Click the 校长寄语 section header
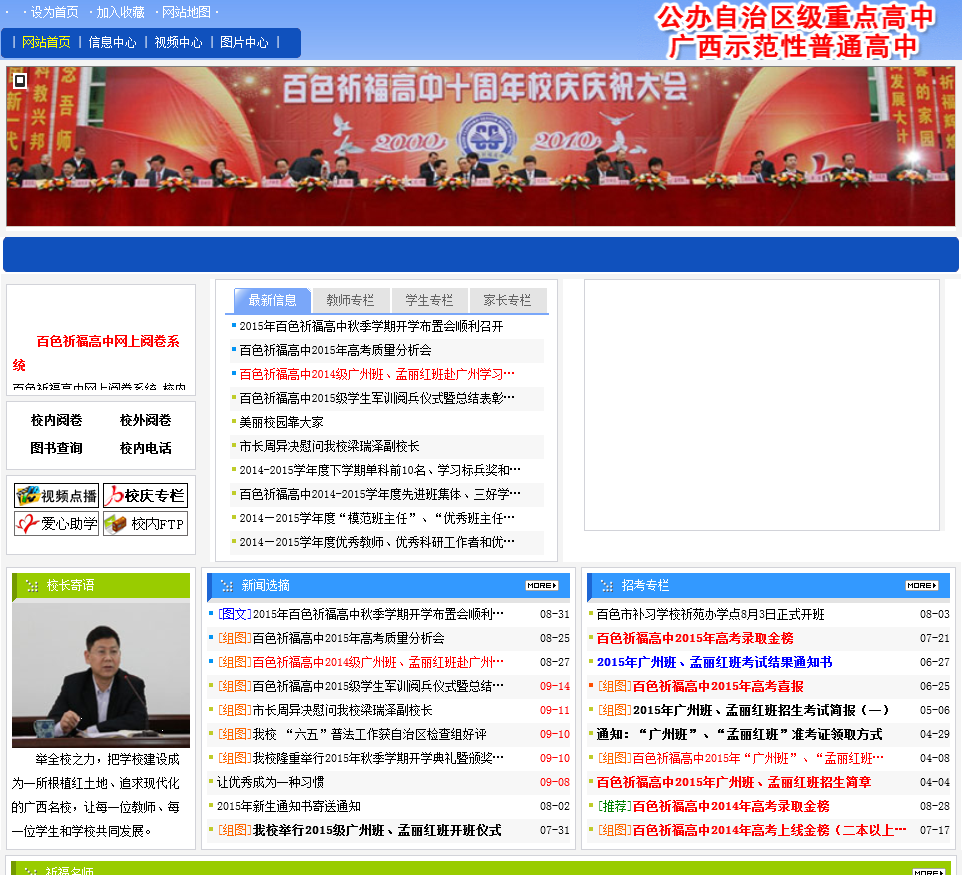 click(101, 585)
